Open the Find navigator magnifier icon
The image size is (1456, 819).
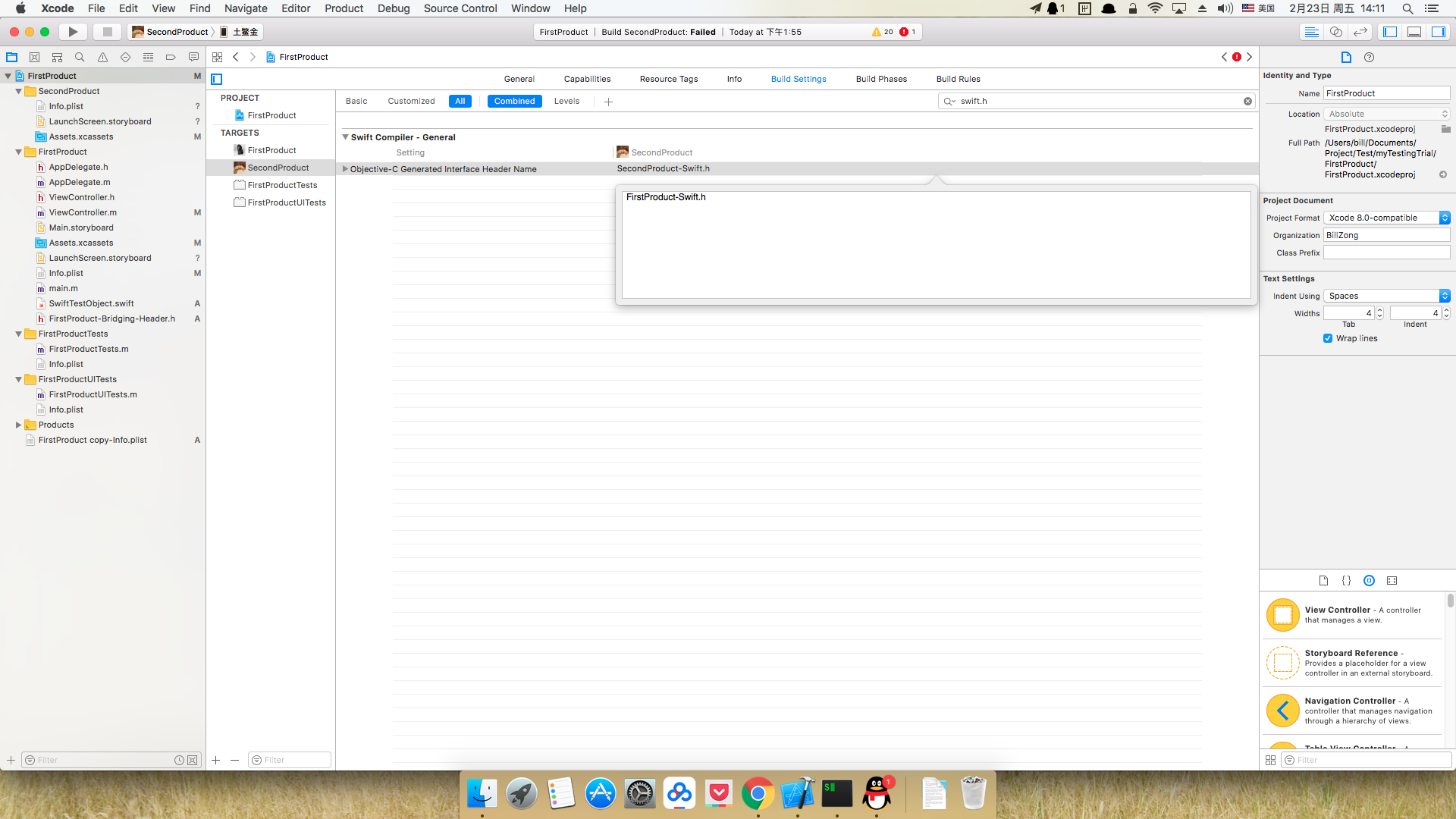(80, 57)
